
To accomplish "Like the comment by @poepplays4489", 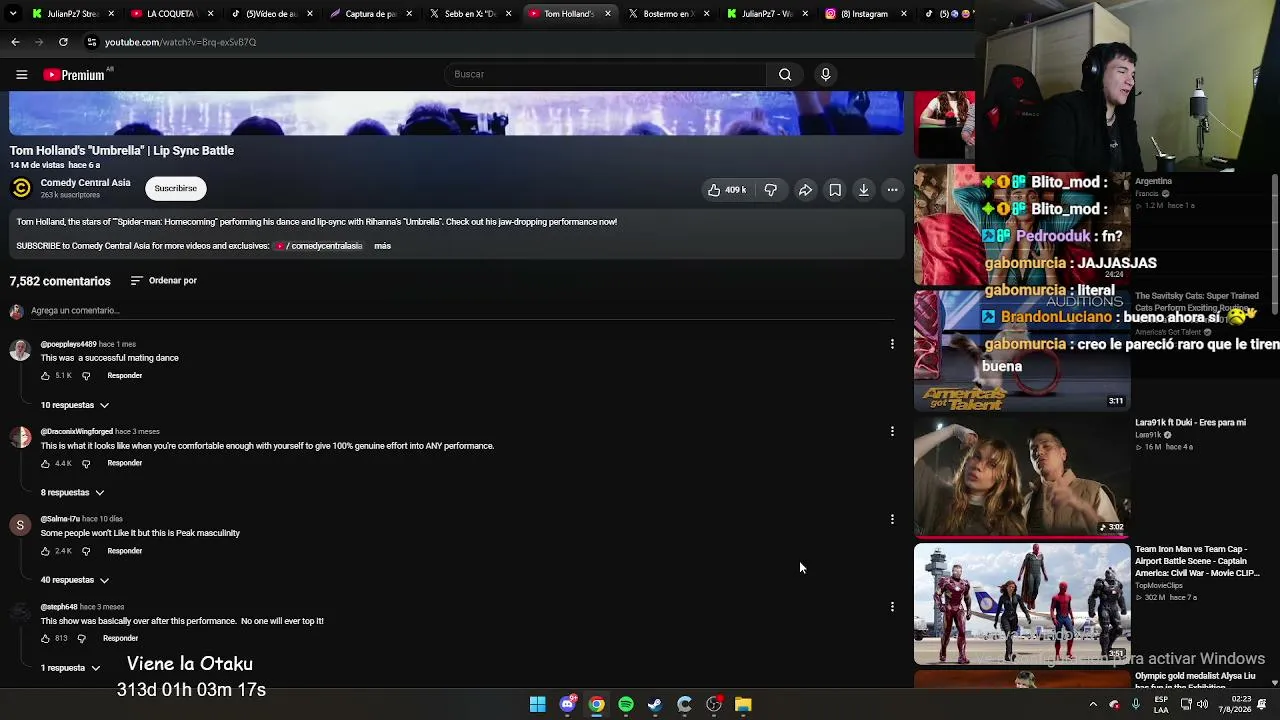I will (45, 376).
